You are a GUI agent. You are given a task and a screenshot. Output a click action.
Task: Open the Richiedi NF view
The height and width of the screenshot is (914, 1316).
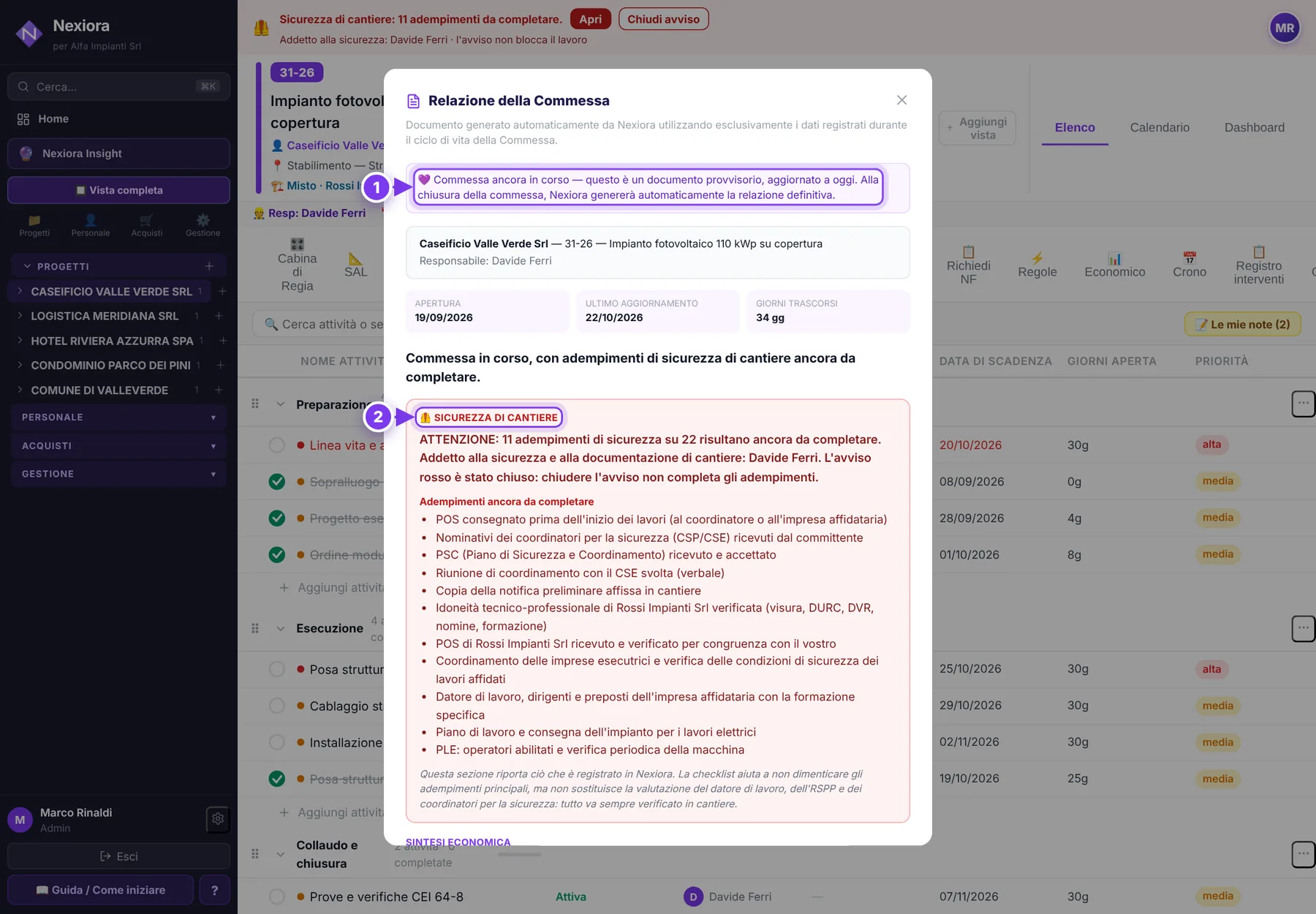click(969, 265)
